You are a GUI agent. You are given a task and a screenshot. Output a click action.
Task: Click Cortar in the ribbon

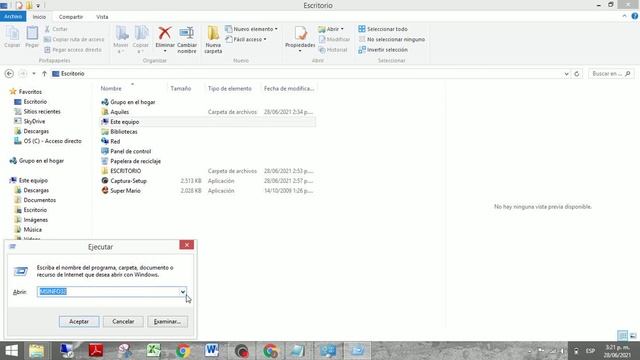point(56,29)
